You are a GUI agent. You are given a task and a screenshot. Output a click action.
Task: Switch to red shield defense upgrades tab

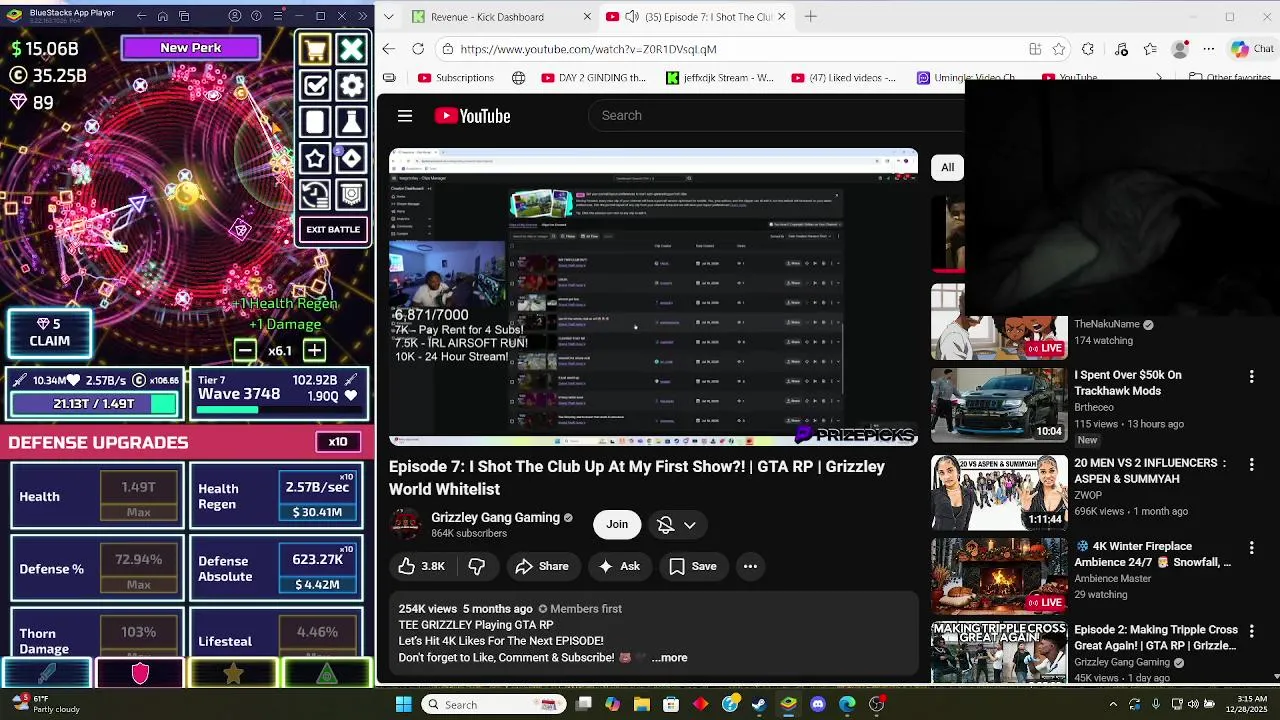point(140,673)
